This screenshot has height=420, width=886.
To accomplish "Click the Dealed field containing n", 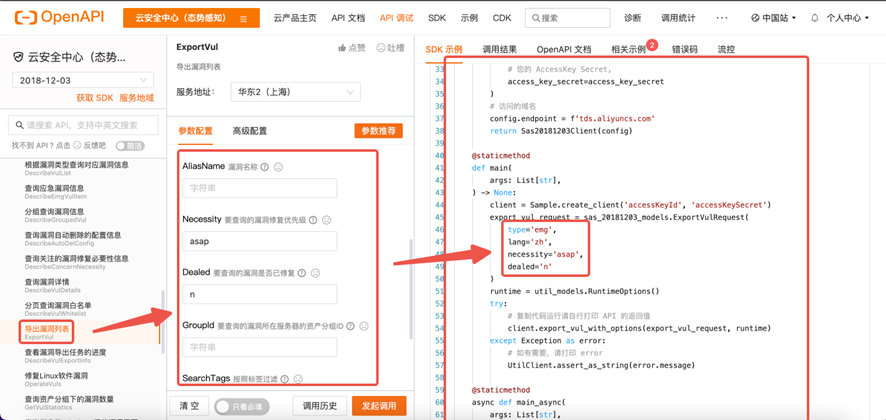I will click(260, 295).
